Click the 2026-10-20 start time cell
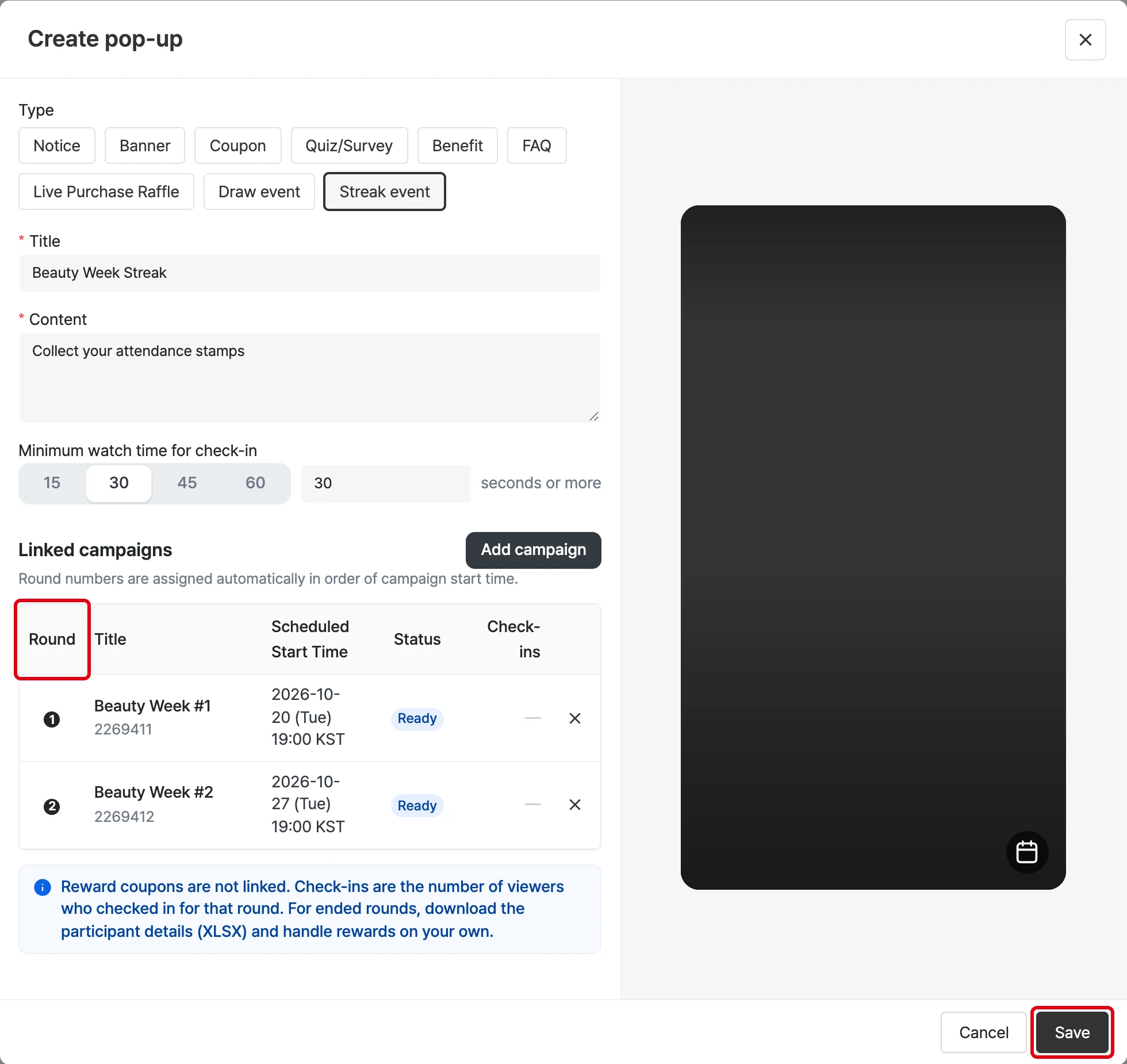The image size is (1127, 1064). pos(308,717)
